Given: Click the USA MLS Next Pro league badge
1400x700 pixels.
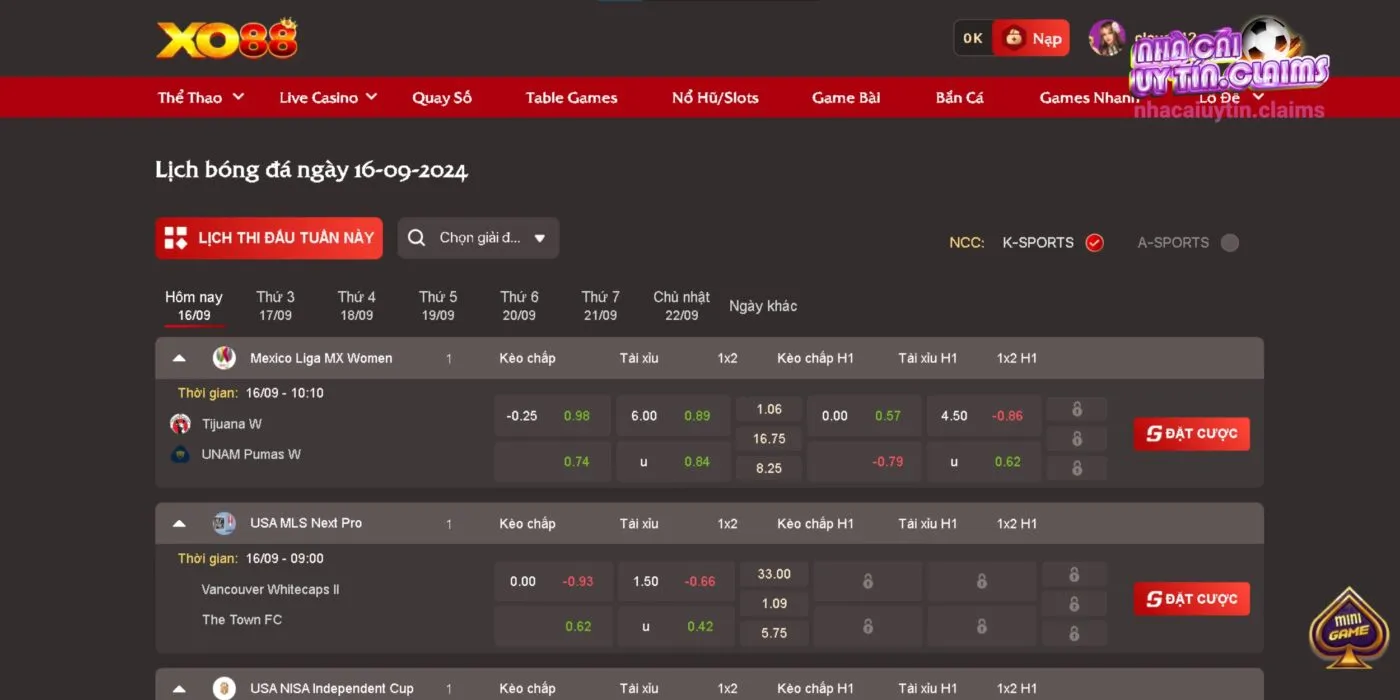Looking at the screenshot, I should click(x=224, y=523).
